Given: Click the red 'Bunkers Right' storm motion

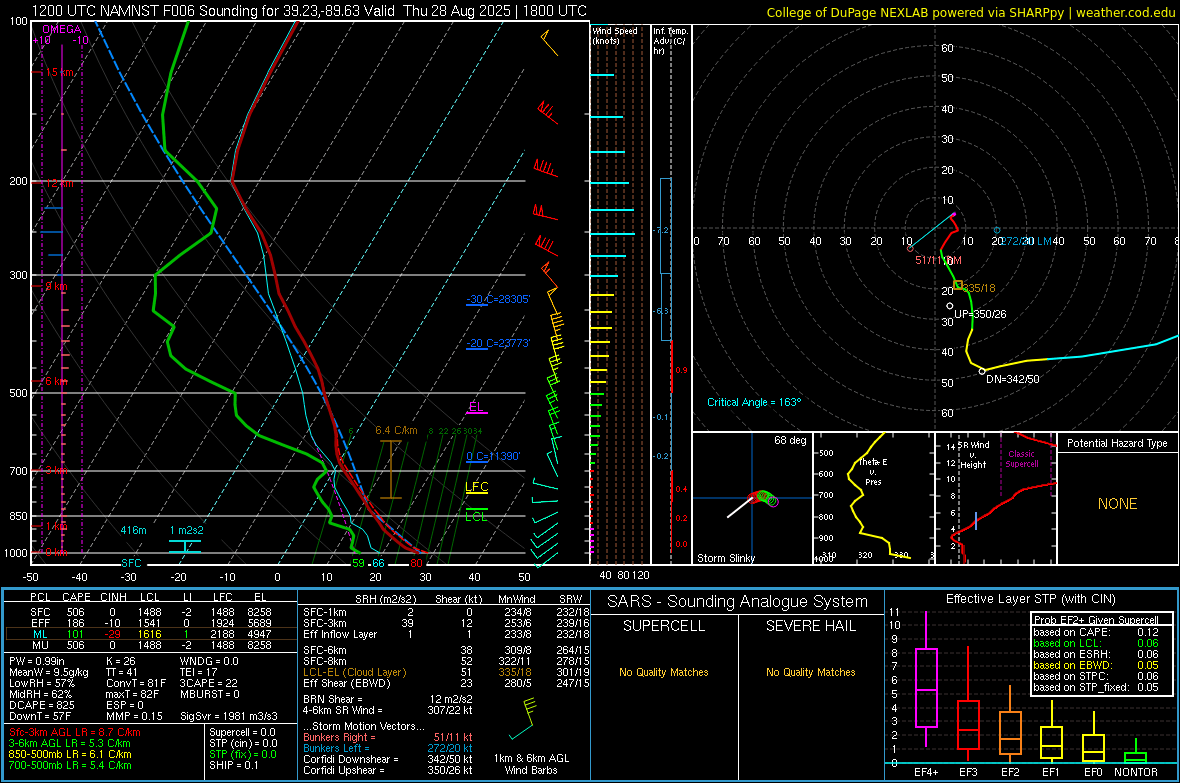Looking at the screenshot, I should pos(388,737).
